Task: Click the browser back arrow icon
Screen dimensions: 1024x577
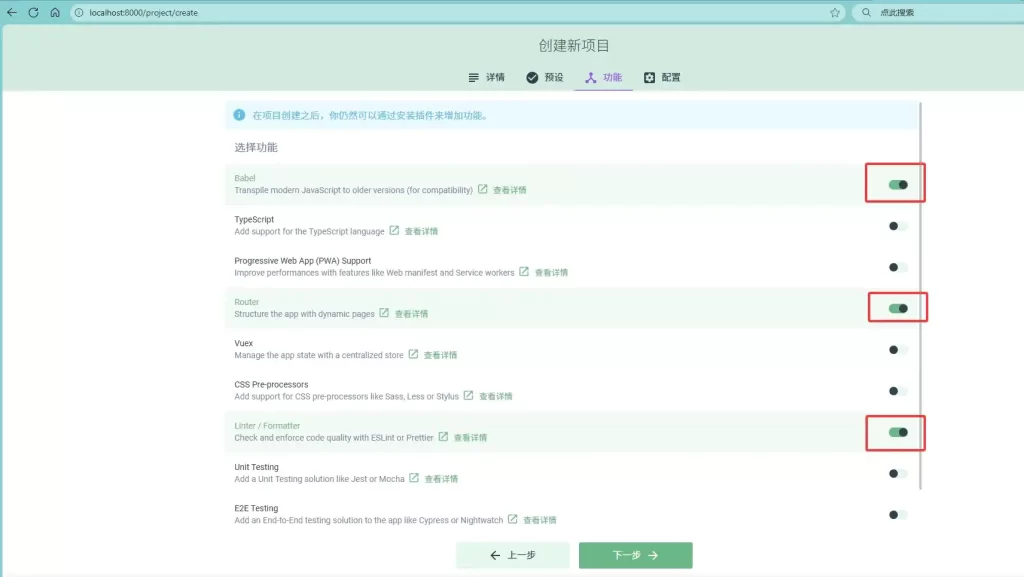Action: [12, 13]
